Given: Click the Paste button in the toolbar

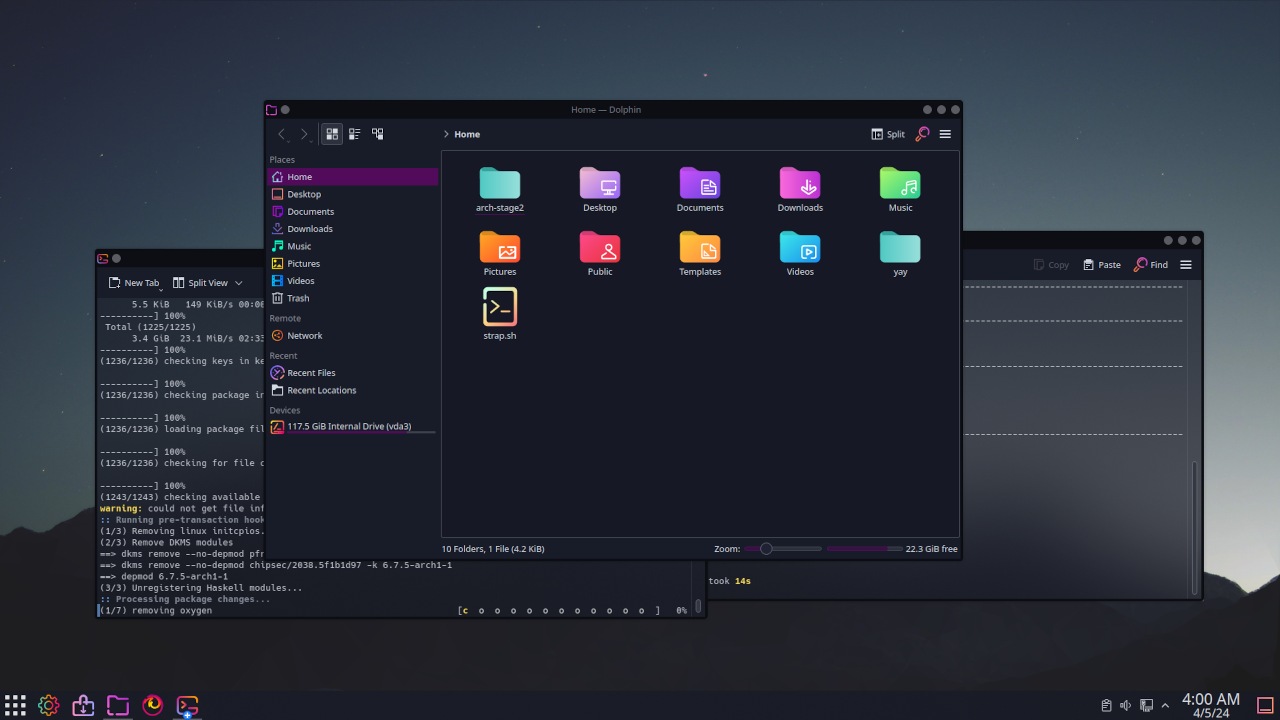Looking at the screenshot, I should 1100,264.
